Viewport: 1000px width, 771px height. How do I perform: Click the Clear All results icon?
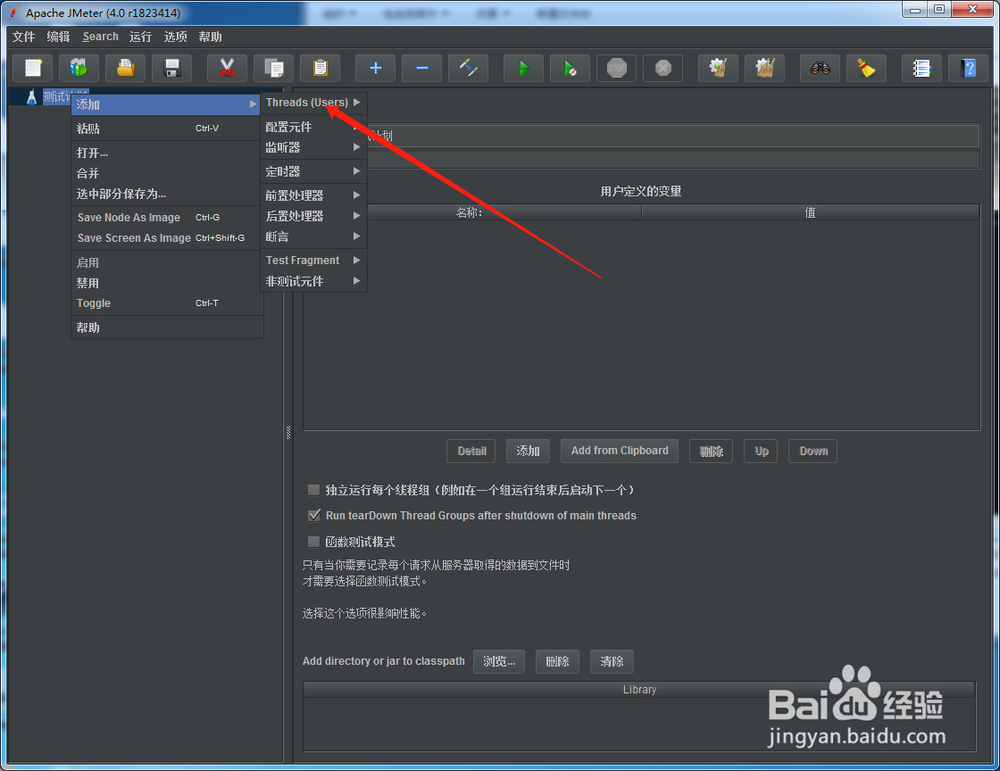pyautogui.click(x=765, y=68)
